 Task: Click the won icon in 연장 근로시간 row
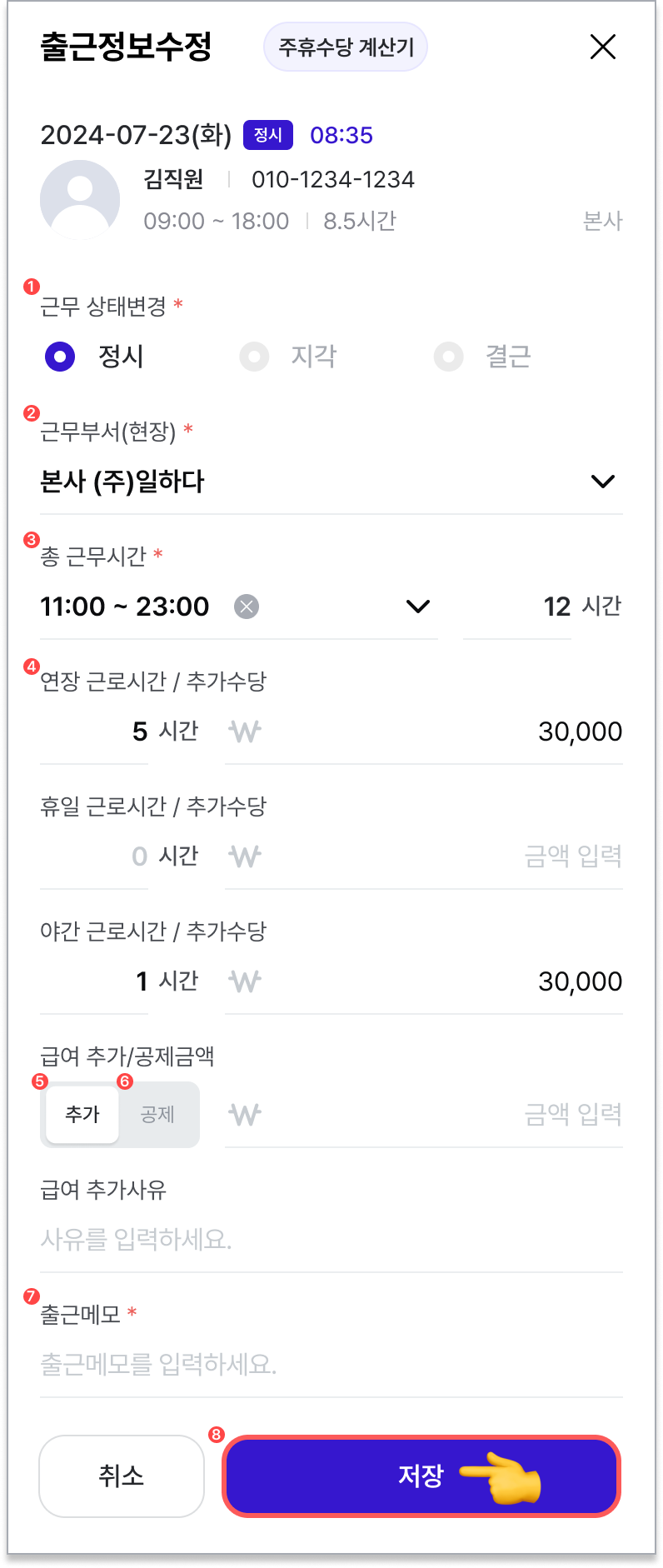point(245,732)
